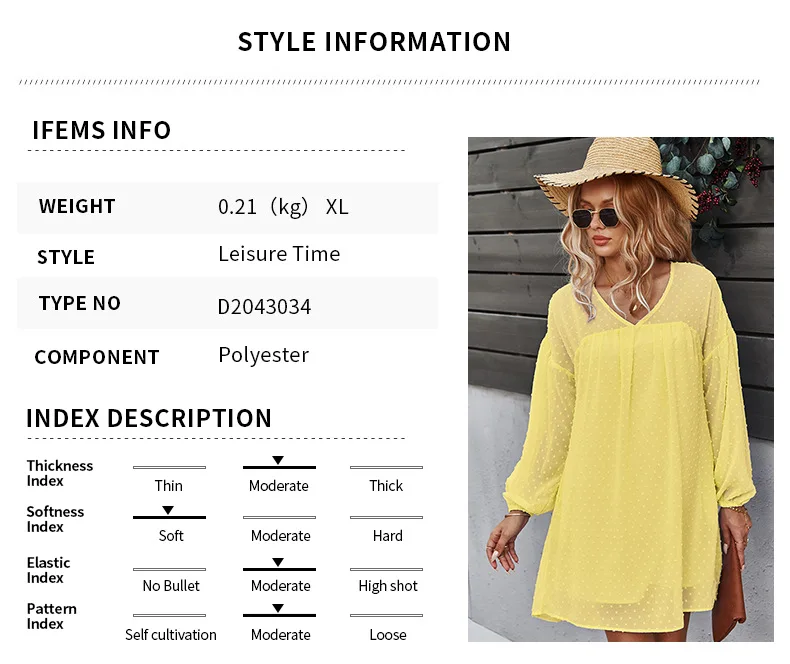Screen dimensions: 790x664
Task: Select the High shot elastic option
Action: (x=388, y=586)
